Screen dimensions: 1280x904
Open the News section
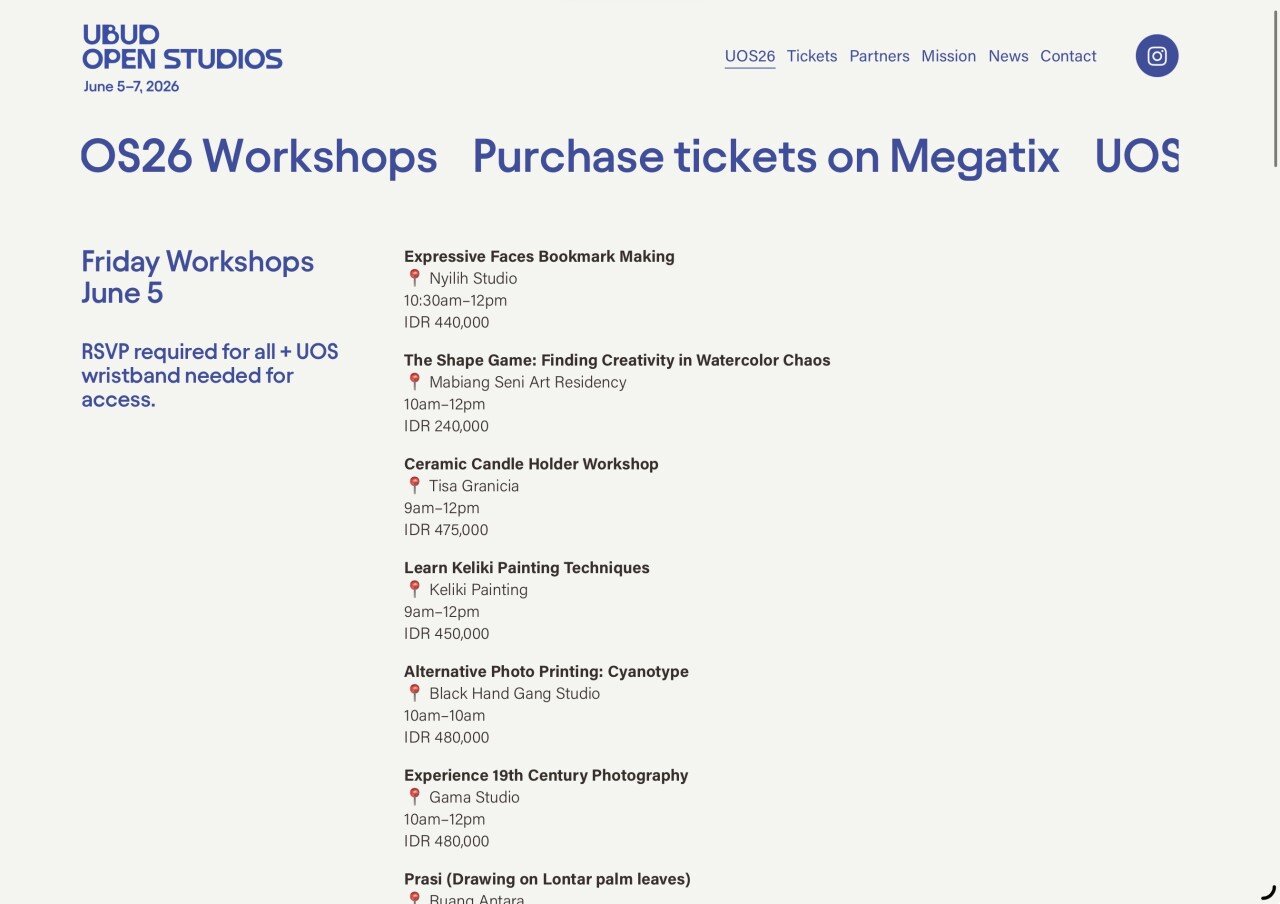pyautogui.click(x=1008, y=56)
